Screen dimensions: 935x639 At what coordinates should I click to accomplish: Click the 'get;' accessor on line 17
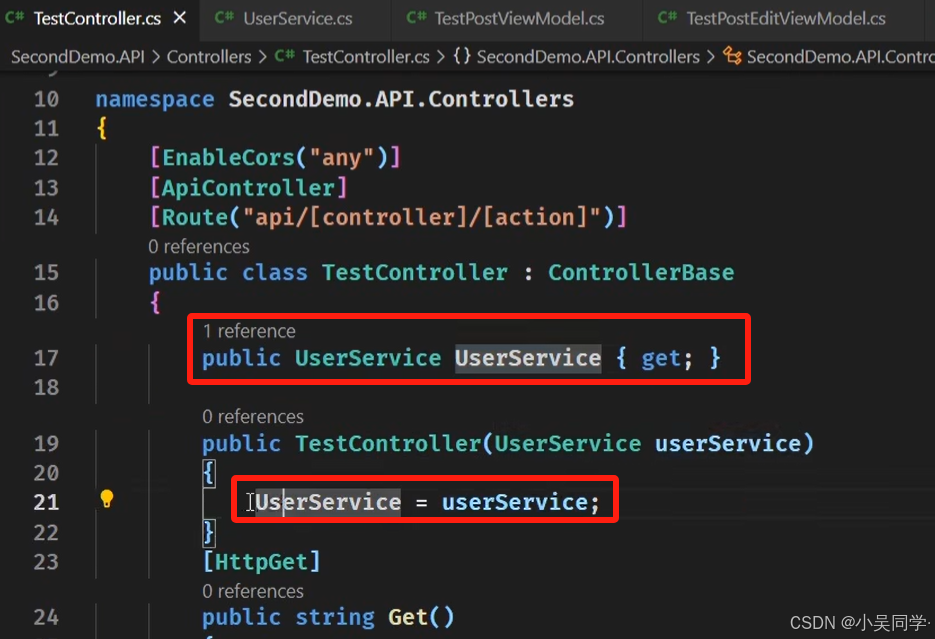pos(667,359)
